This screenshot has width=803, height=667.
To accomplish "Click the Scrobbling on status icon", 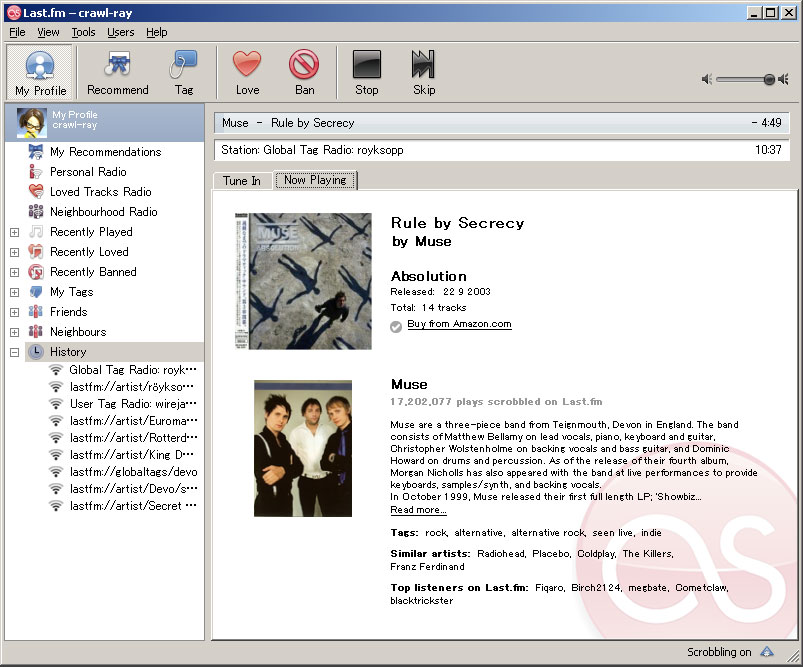I will tap(767, 652).
